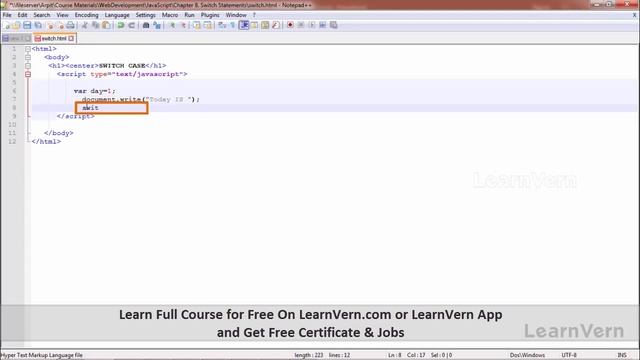Image resolution: width=640 pixels, height=360 pixels.
Task: Print the document via toolbar printer icon
Action: tap(71, 25)
